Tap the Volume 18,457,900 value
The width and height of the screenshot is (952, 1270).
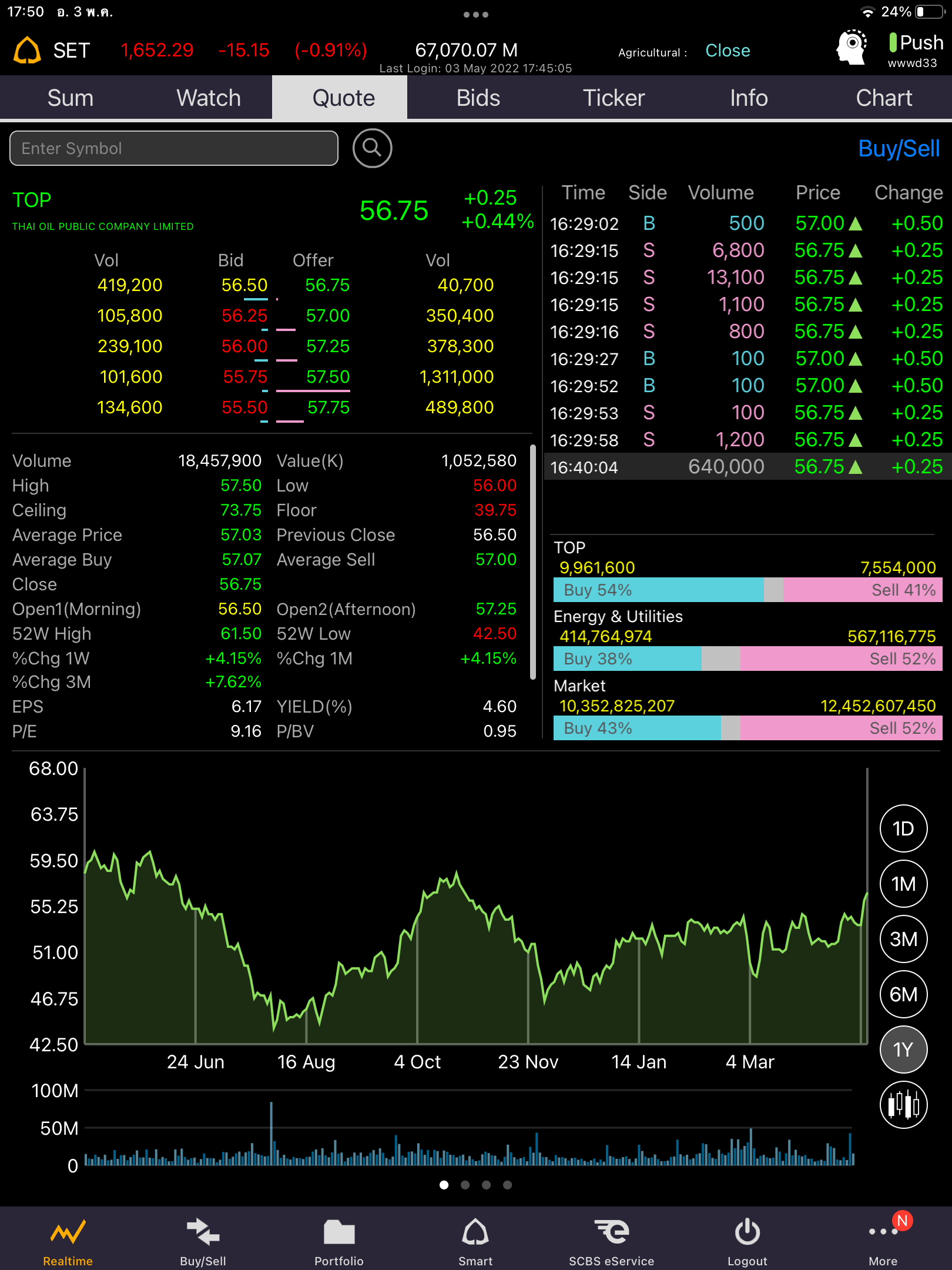(x=220, y=460)
